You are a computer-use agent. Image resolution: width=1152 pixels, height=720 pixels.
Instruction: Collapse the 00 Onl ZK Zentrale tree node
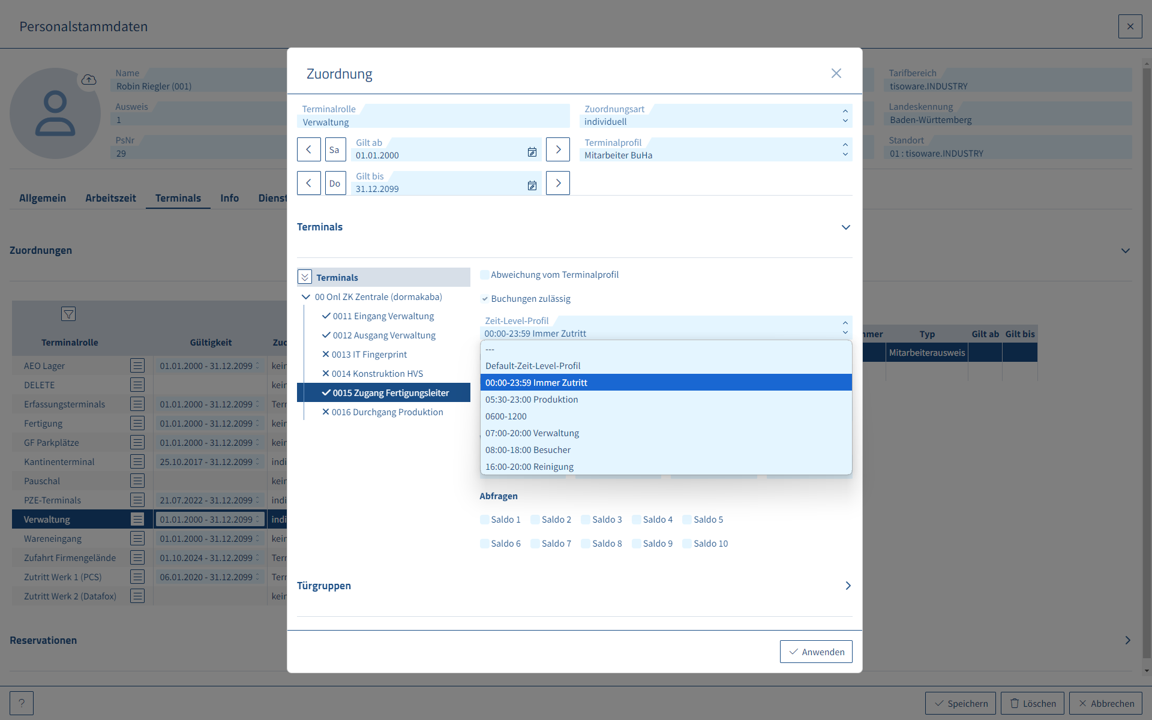pos(306,297)
